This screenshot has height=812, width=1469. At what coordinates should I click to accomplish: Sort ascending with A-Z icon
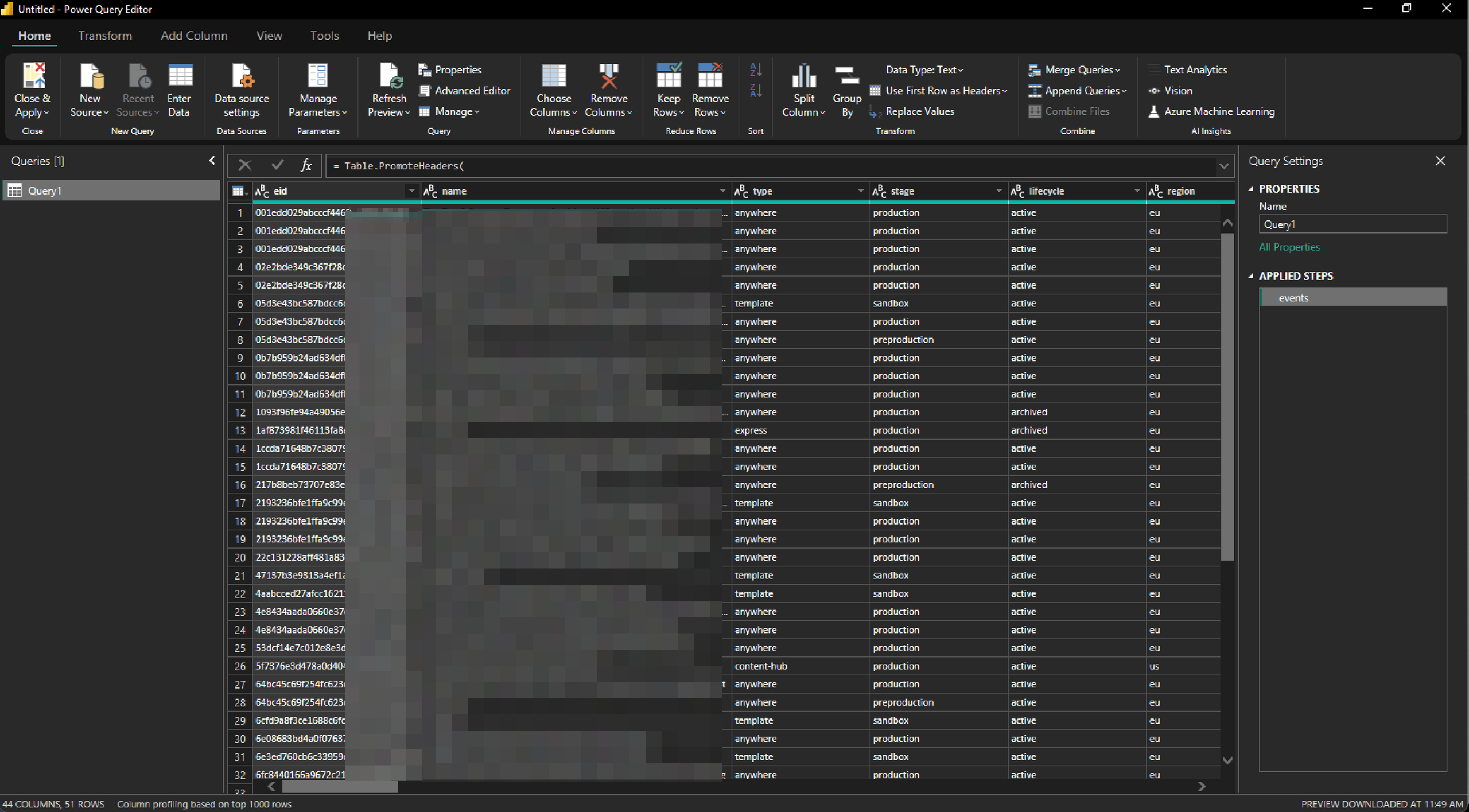click(x=756, y=70)
